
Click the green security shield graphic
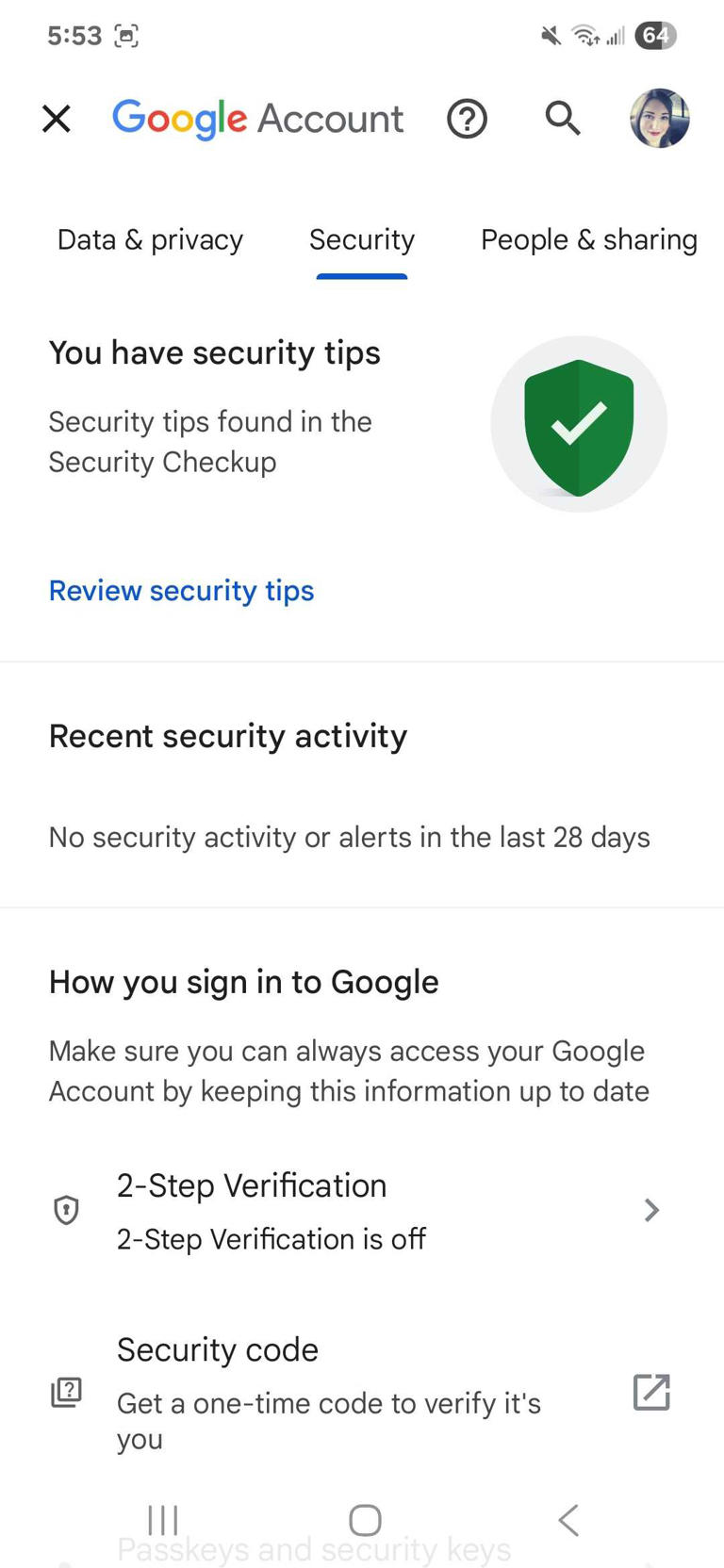click(578, 423)
